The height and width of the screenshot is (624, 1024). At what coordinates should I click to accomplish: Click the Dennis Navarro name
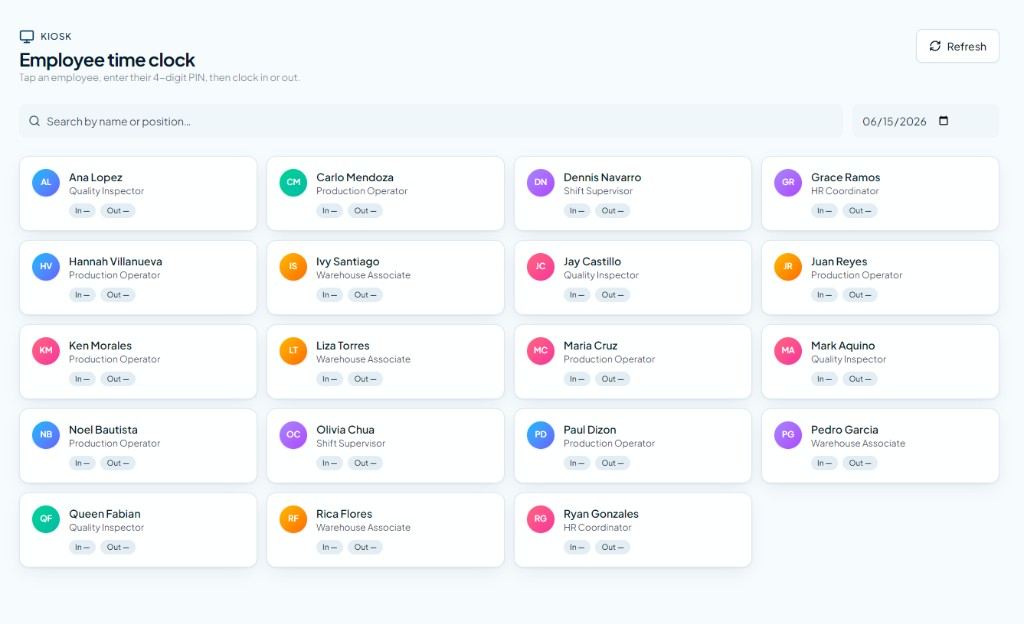point(602,178)
